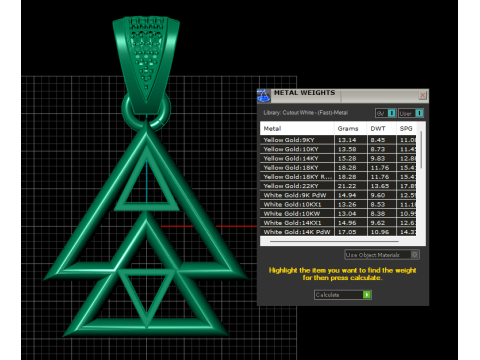This screenshot has height=360, width=480.
Task: Toggle the GV library switch
Action: click(x=386, y=113)
